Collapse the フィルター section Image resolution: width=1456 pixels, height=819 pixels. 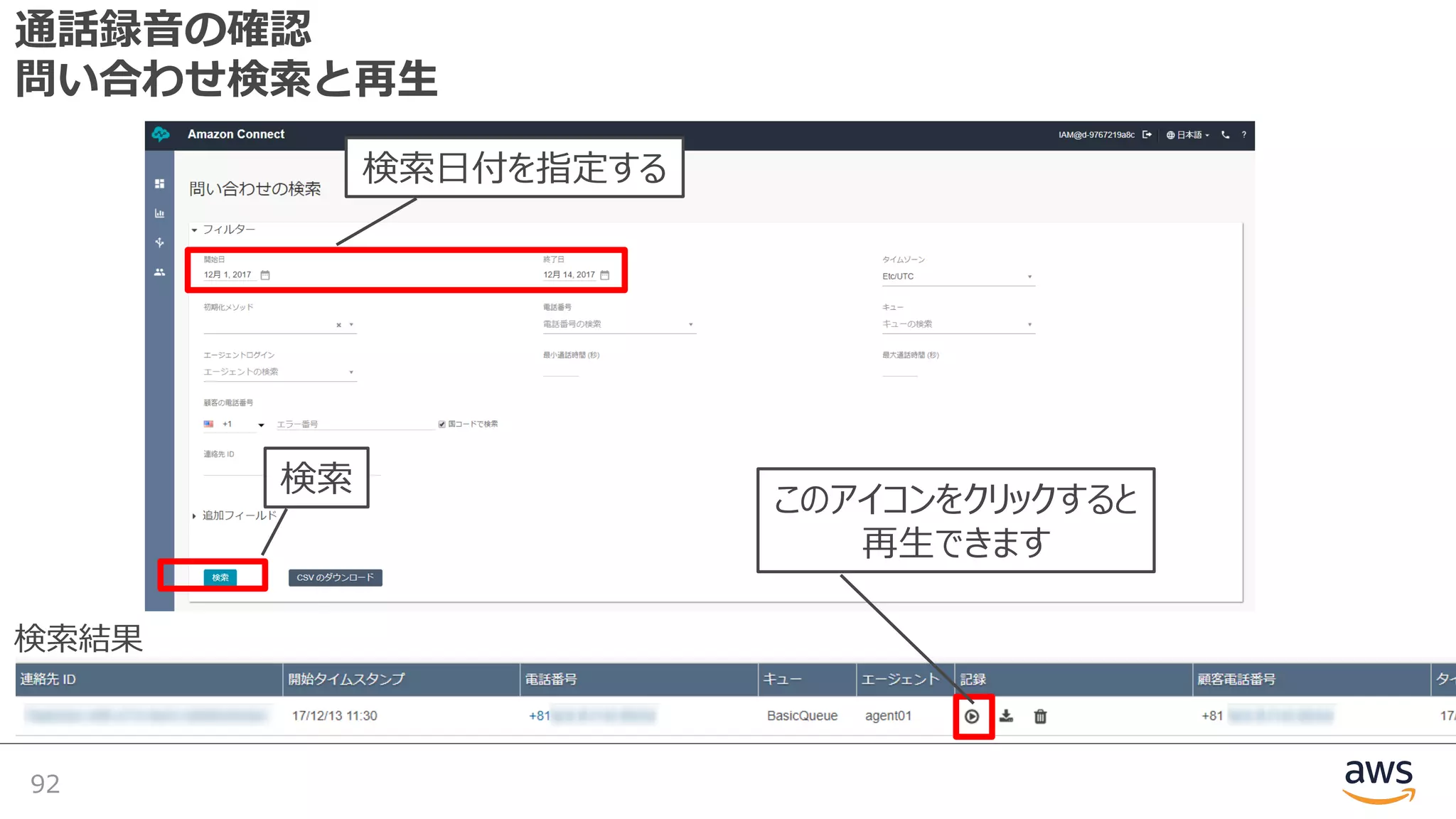tap(223, 230)
